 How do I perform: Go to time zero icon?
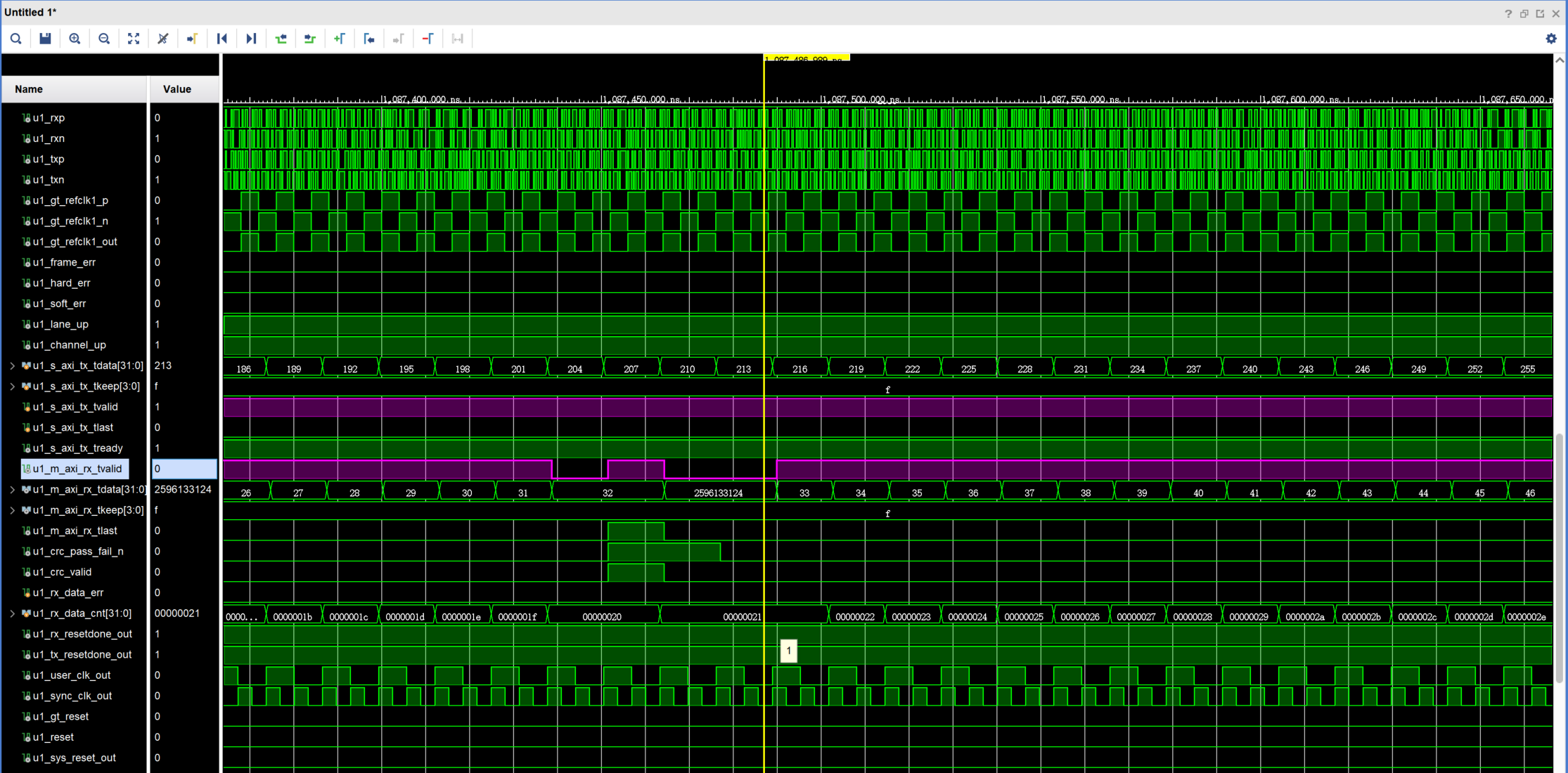pos(222,39)
